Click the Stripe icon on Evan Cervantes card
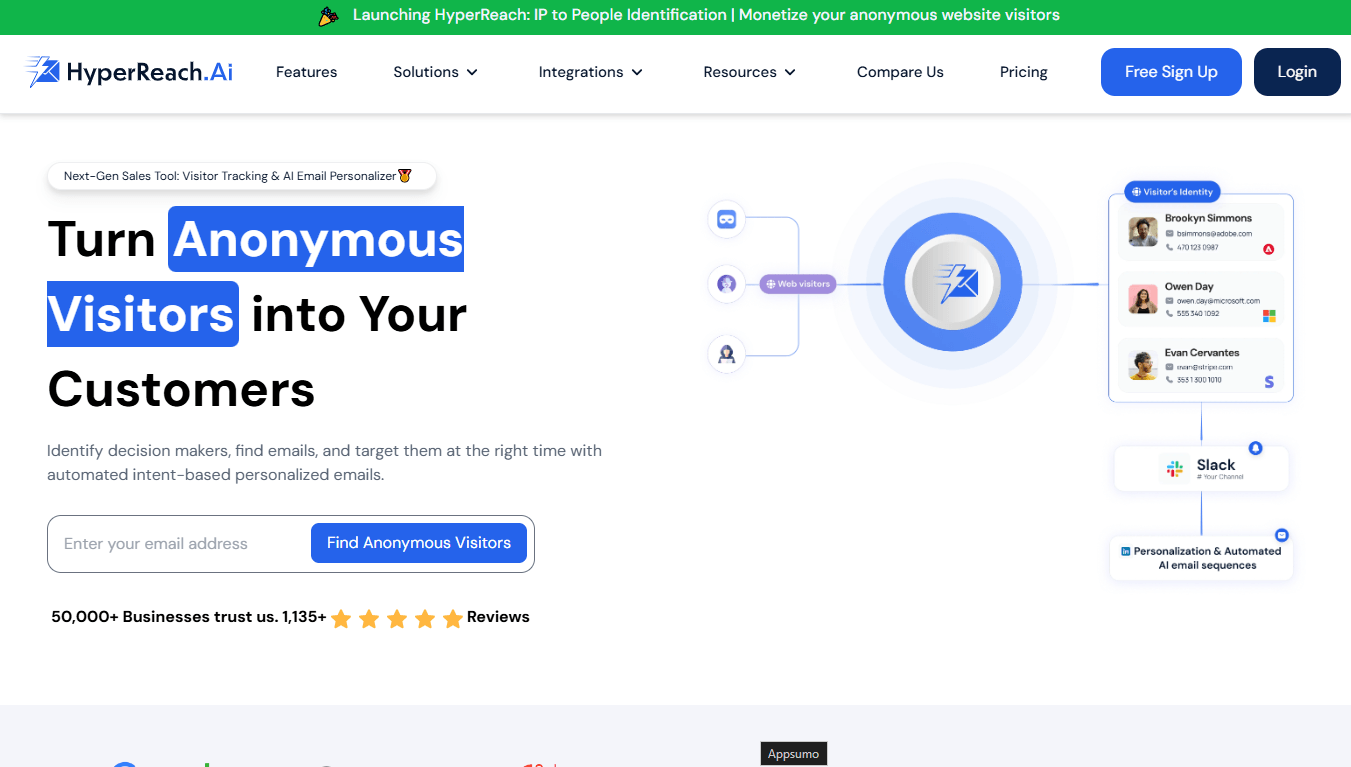1351x767 pixels. (x=1269, y=382)
